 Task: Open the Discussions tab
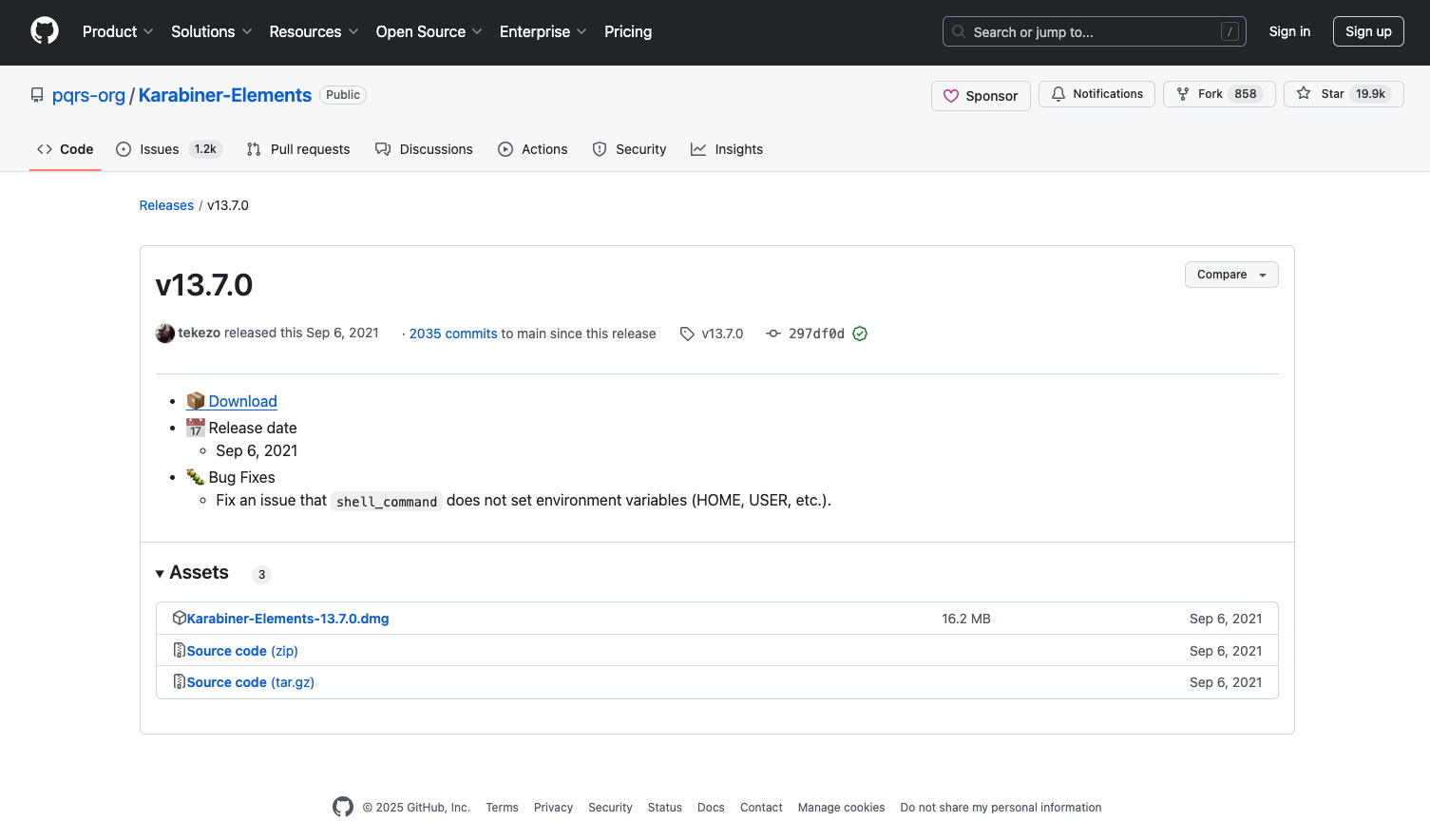(424, 149)
